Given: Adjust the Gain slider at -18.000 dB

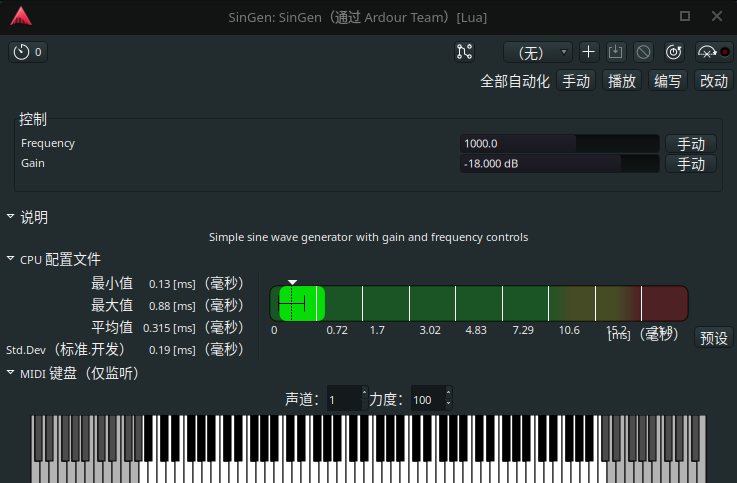Looking at the screenshot, I should click(559, 164).
